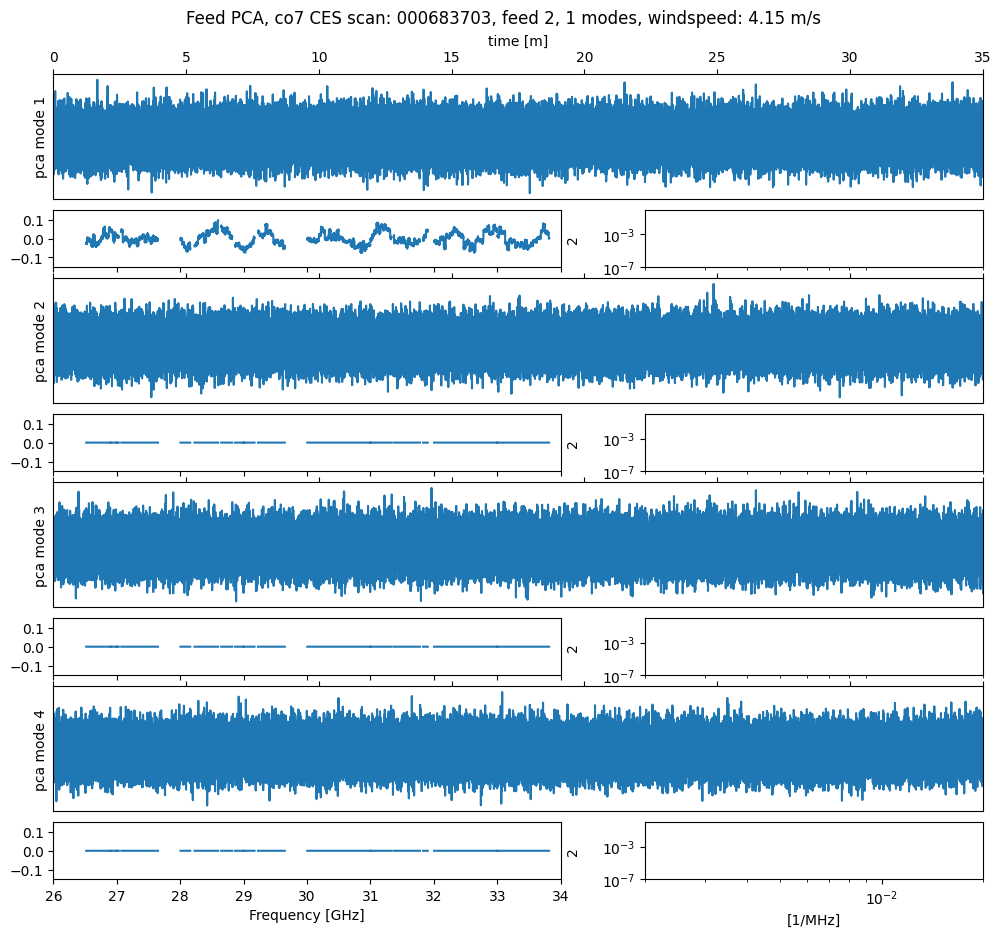Click the 'pca mode 3' y-axis label

pyautogui.click(x=41, y=545)
